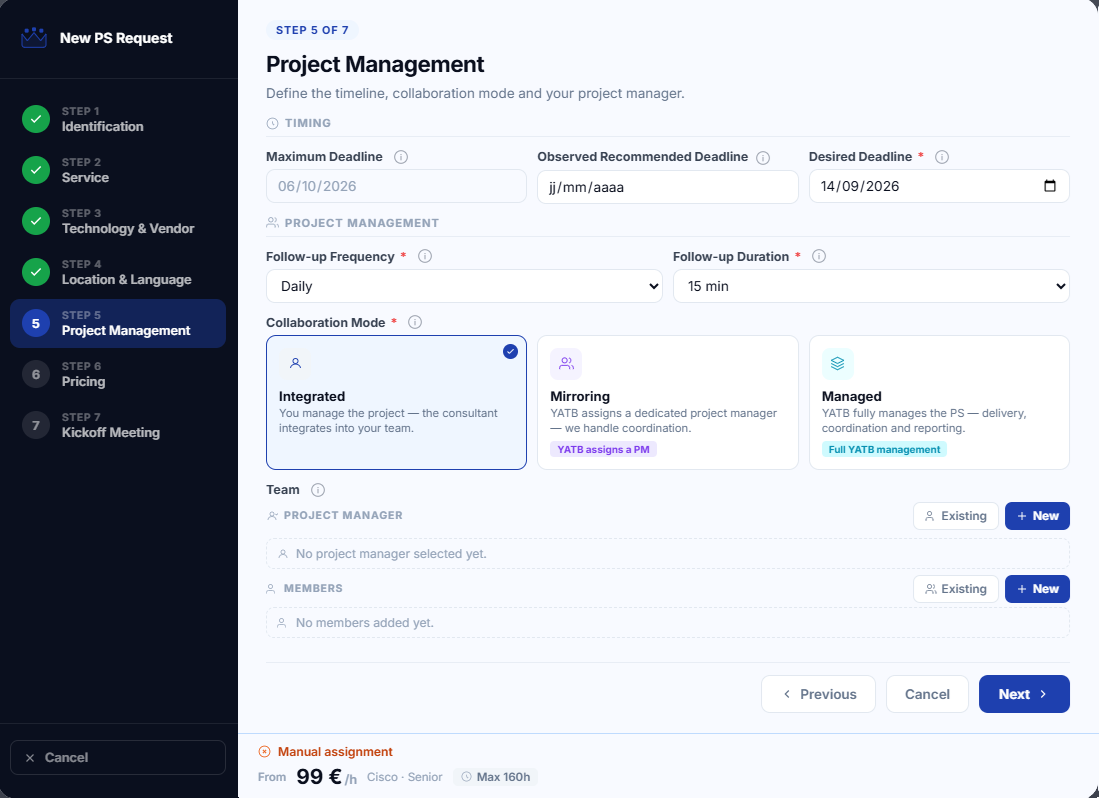Show info for Follow-up Frequency
The width and height of the screenshot is (1099, 798).
(x=425, y=256)
